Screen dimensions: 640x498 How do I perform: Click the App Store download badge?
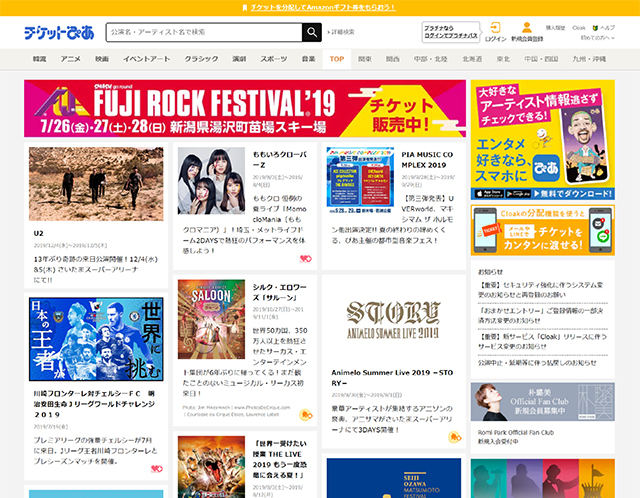489,194
